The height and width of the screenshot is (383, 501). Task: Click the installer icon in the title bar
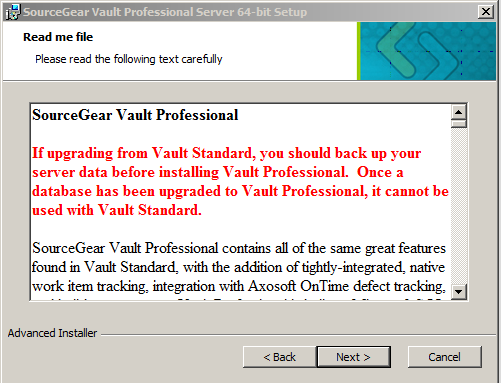tap(13, 12)
